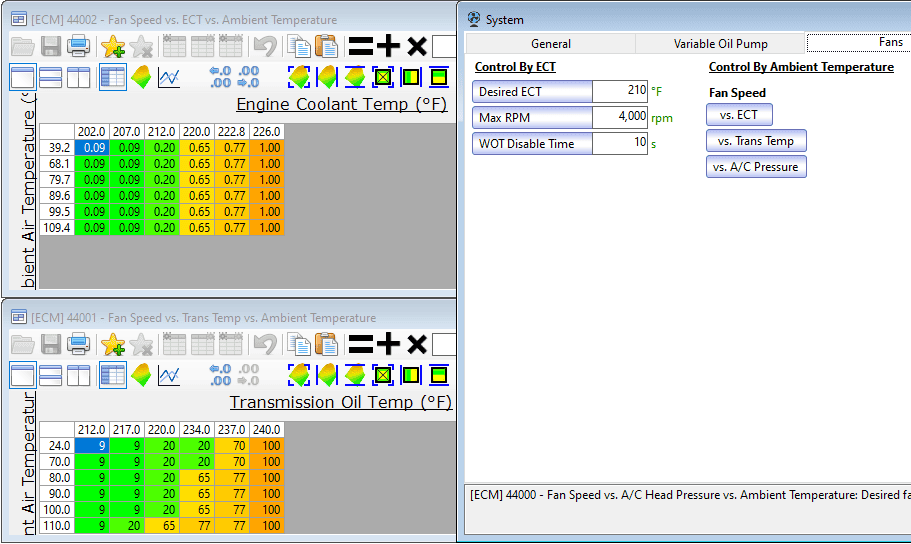The height and width of the screenshot is (544, 911).
Task: Select vertical split layout in the 44002 window
Action: [78, 77]
